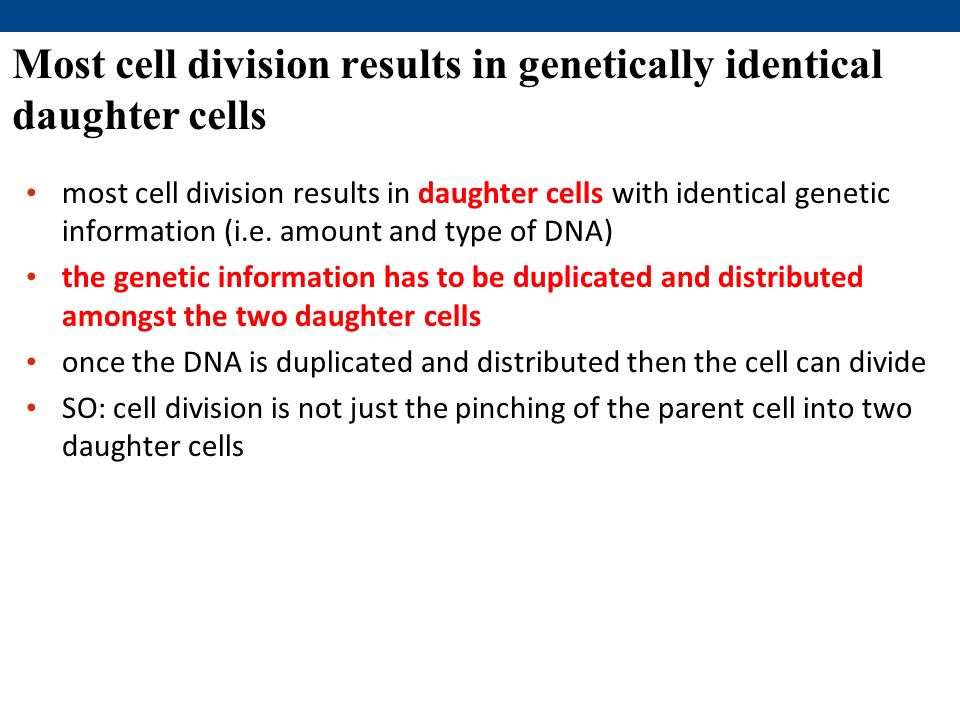Click the words 'with identical genetic'
The height and width of the screenshot is (720, 960).
751,193
